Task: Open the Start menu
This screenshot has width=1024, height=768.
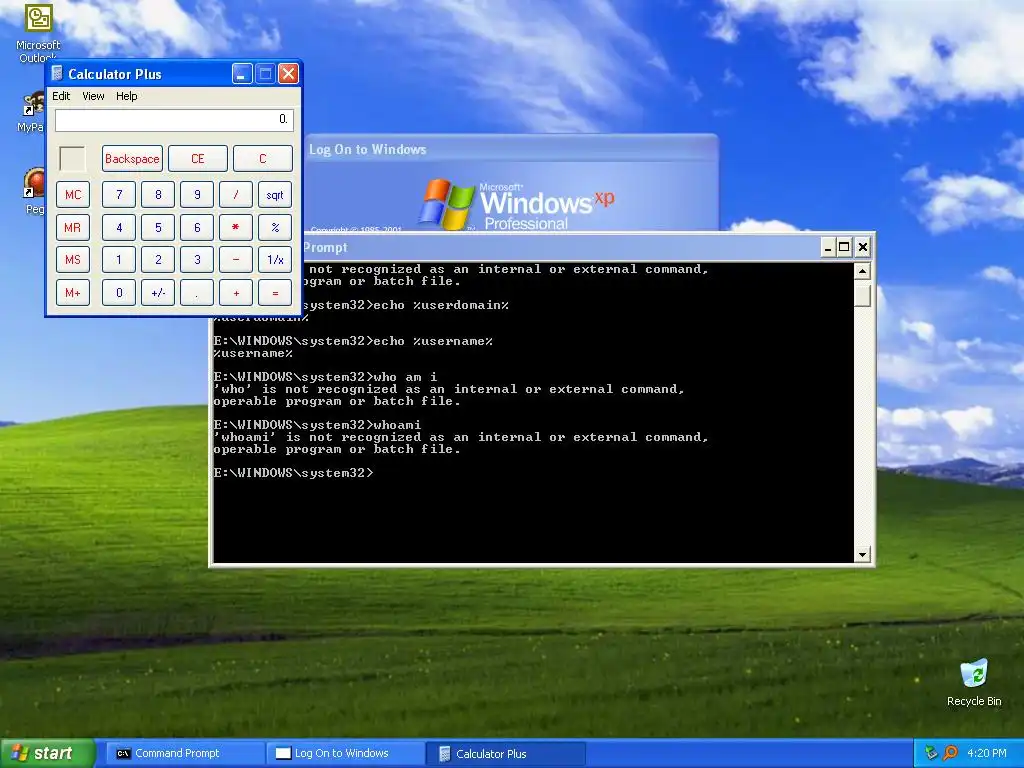Action: click(x=47, y=753)
